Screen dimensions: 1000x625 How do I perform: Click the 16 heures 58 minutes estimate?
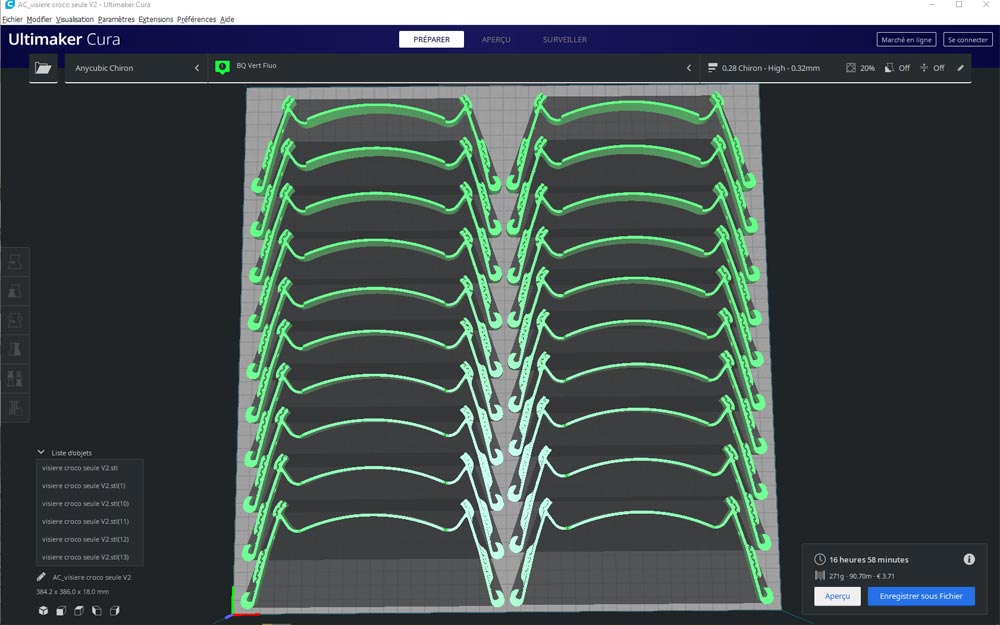click(869, 559)
